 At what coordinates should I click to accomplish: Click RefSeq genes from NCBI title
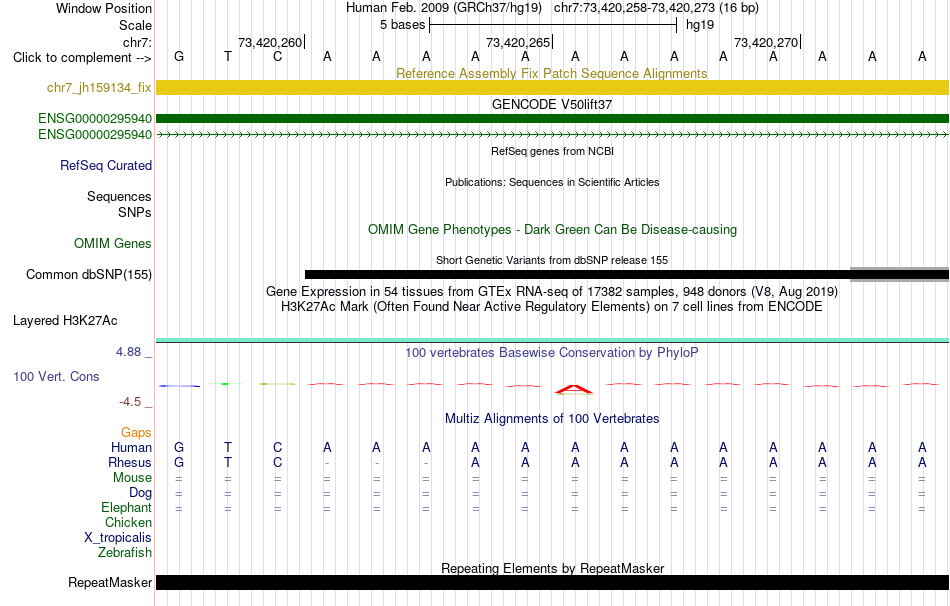tap(552, 151)
